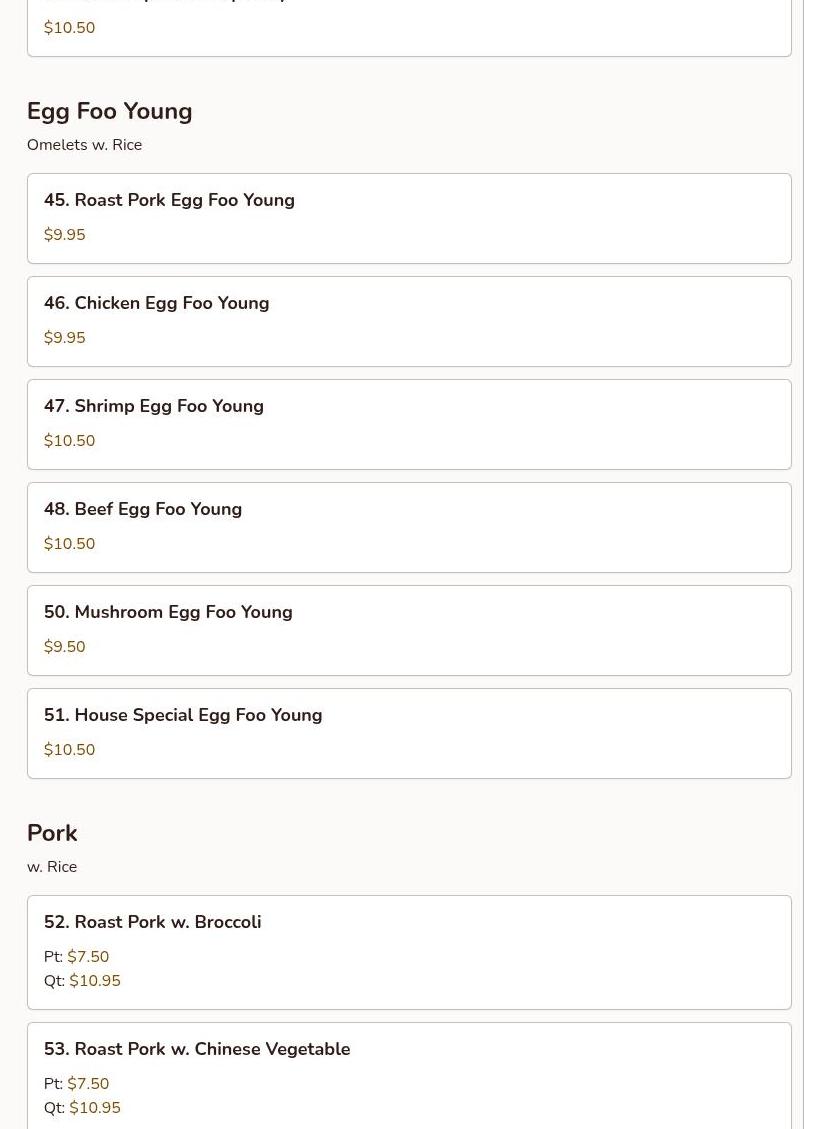Click the $10.50 House Special Egg Foo Young price
Screen dimensions: 824x1129
click(x=70, y=750)
